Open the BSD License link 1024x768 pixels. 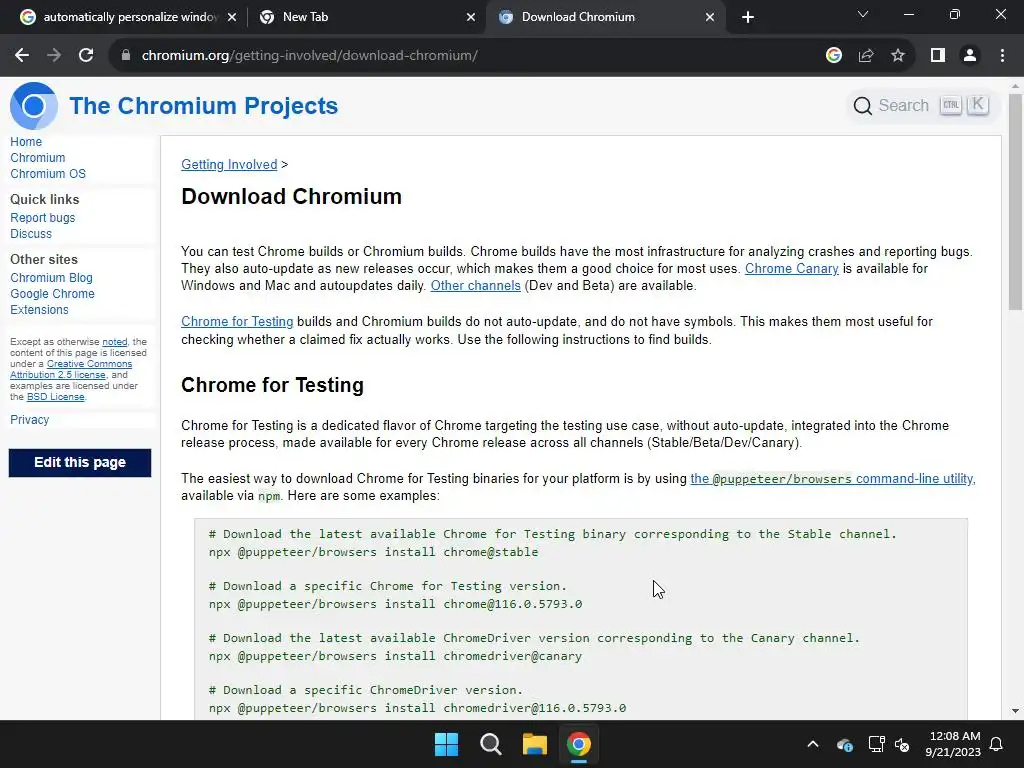pyautogui.click(x=56, y=396)
